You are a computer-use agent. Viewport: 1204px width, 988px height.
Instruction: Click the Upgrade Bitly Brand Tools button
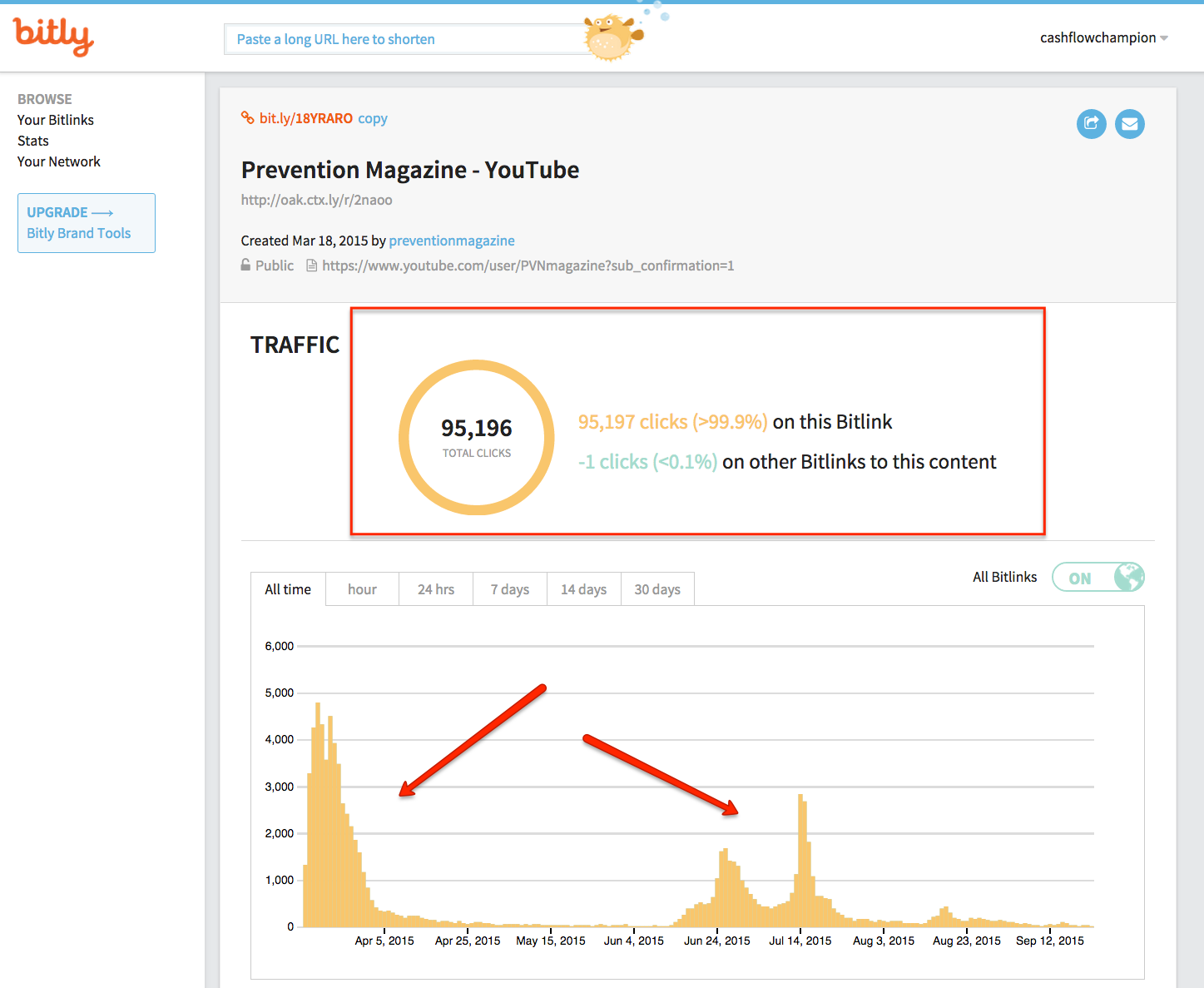pos(87,223)
